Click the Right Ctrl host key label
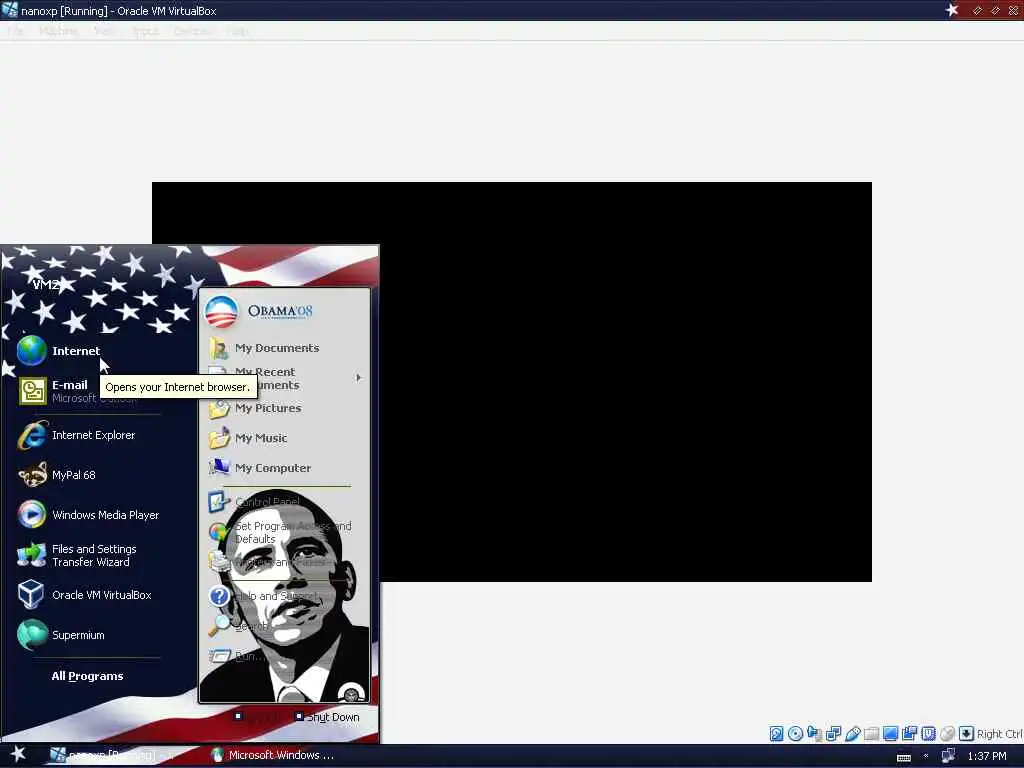This screenshot has width=1024, height=768. pos(1000,734)
